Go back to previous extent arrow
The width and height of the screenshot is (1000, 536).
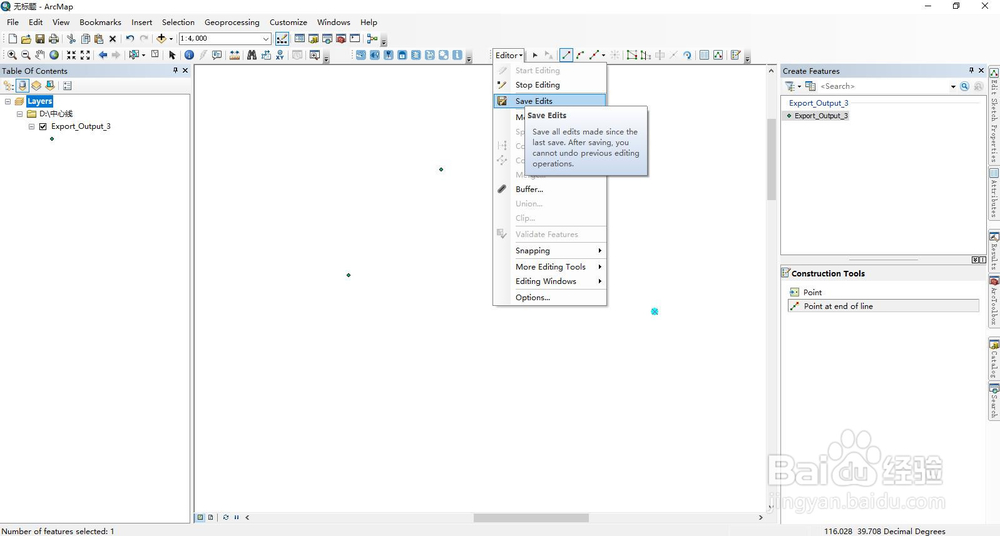(103, 55)
